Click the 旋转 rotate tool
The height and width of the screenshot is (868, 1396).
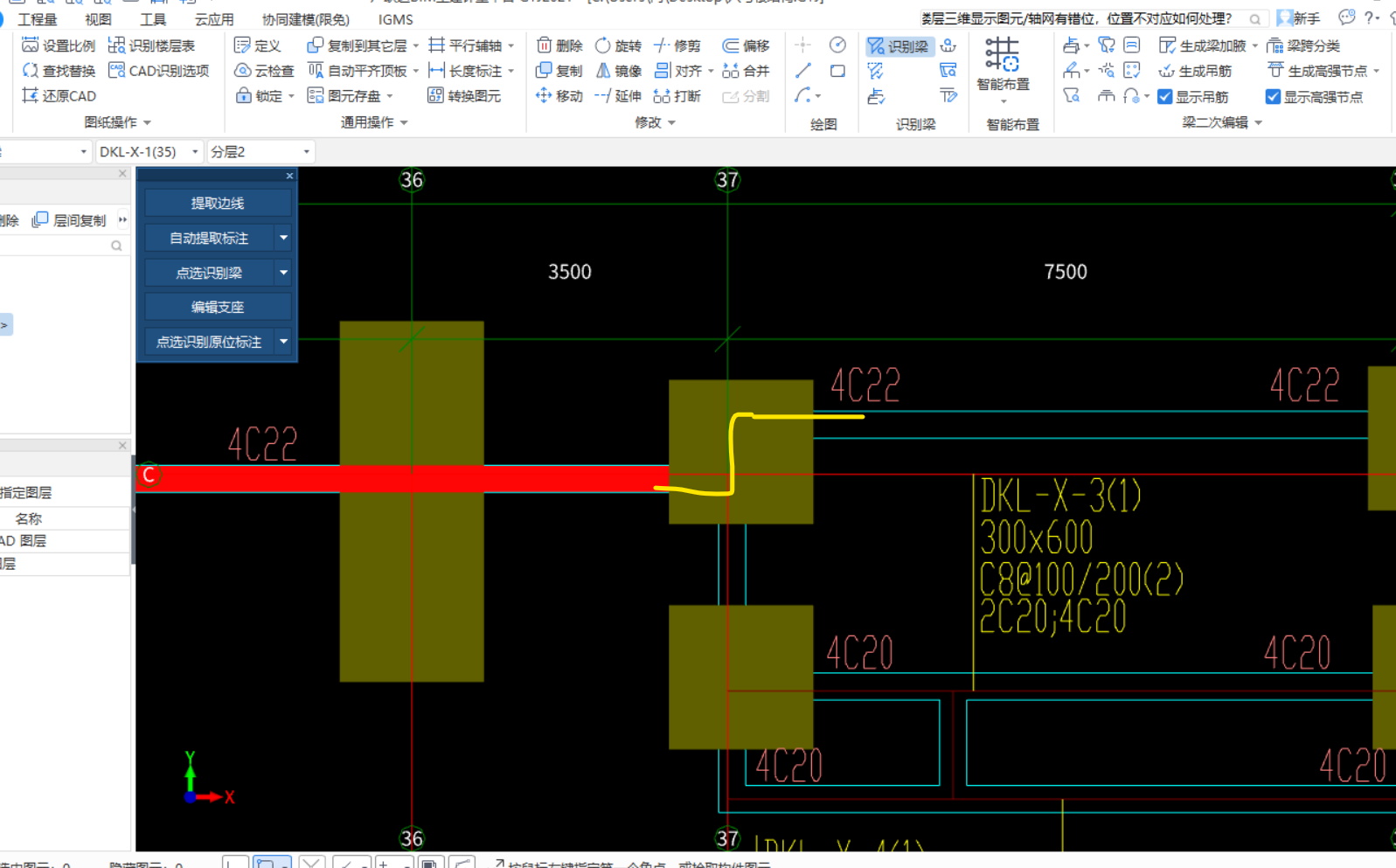(617, 45)
